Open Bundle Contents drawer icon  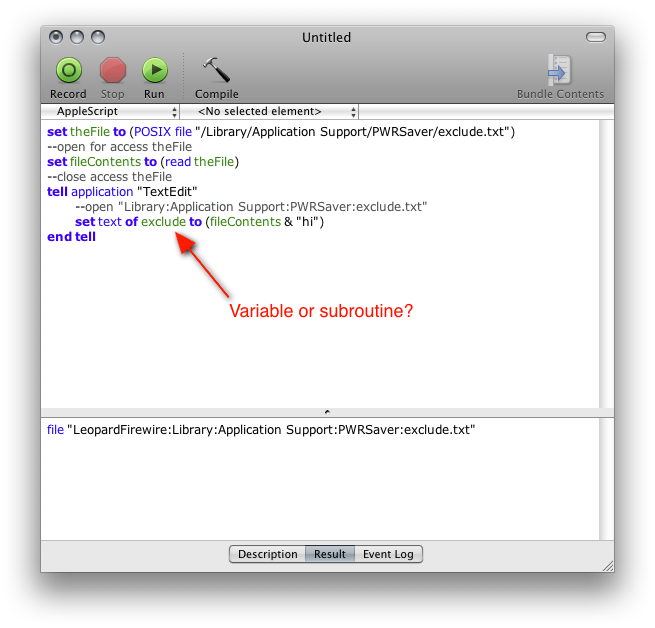[x=559, y=70]
